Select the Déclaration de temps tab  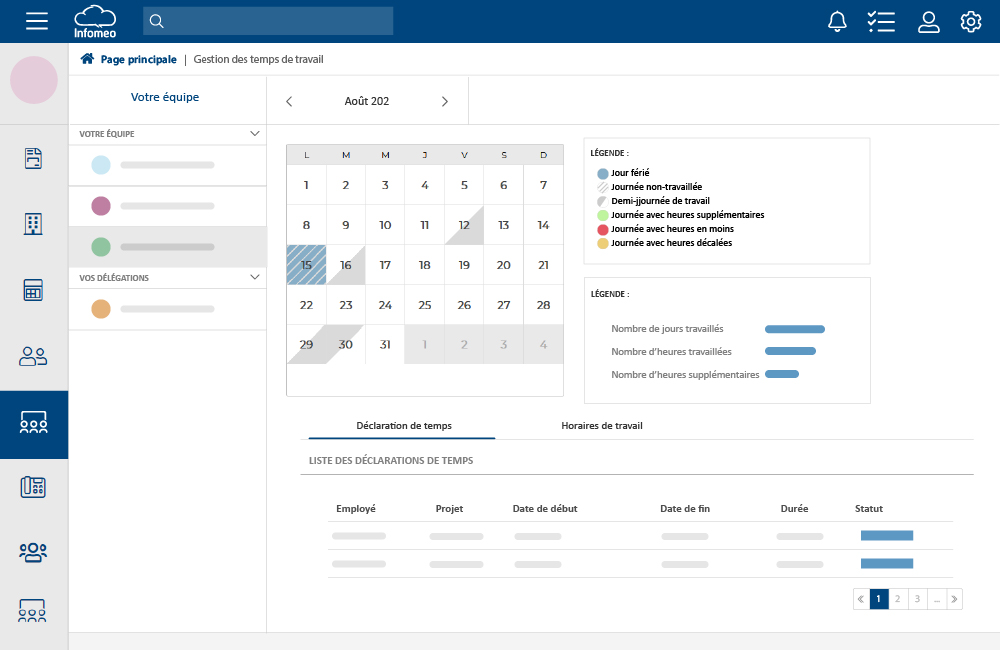pyautogui.click(x=403, y=425)
